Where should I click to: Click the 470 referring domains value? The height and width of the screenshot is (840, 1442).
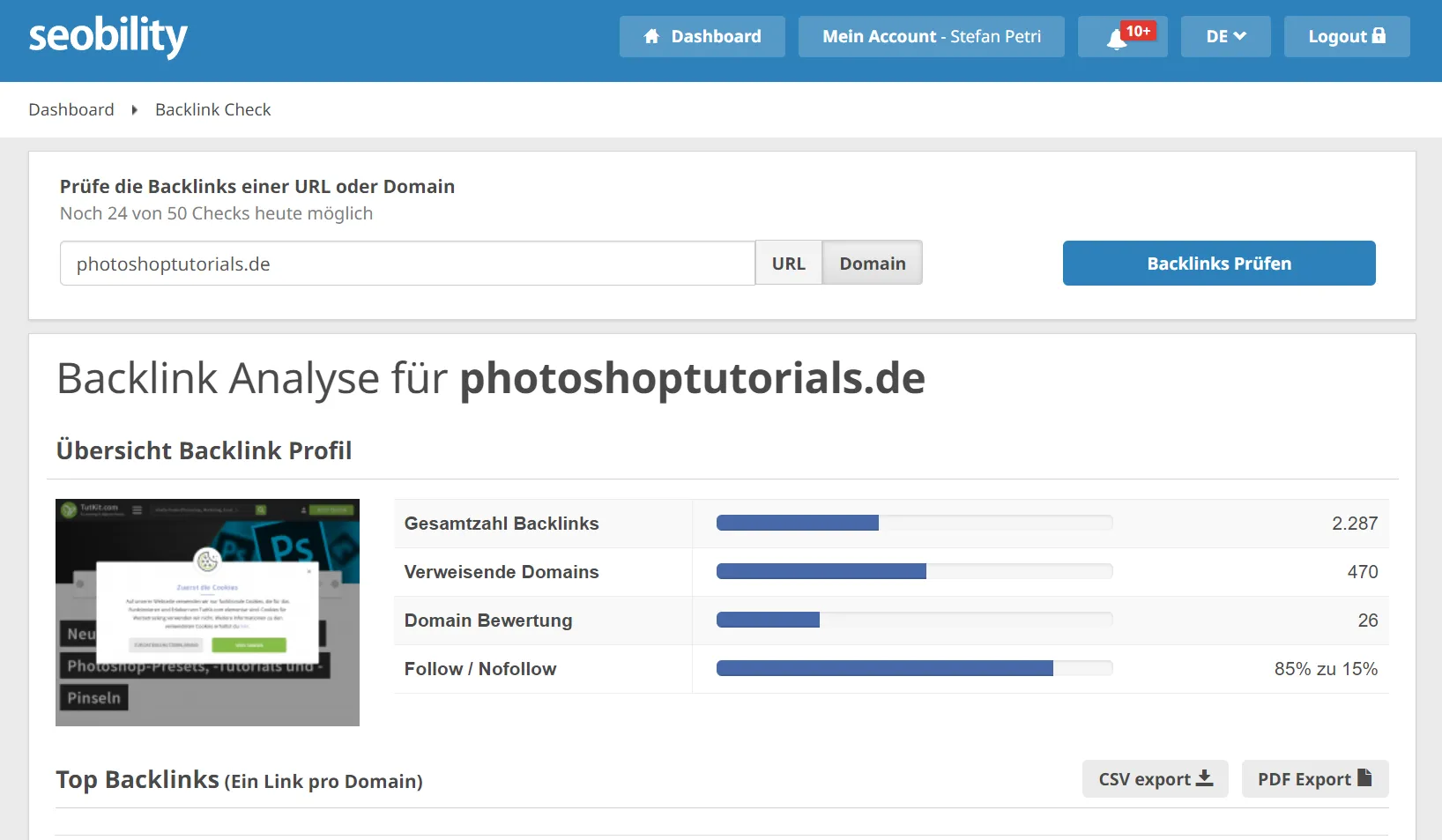[1363, 572]
